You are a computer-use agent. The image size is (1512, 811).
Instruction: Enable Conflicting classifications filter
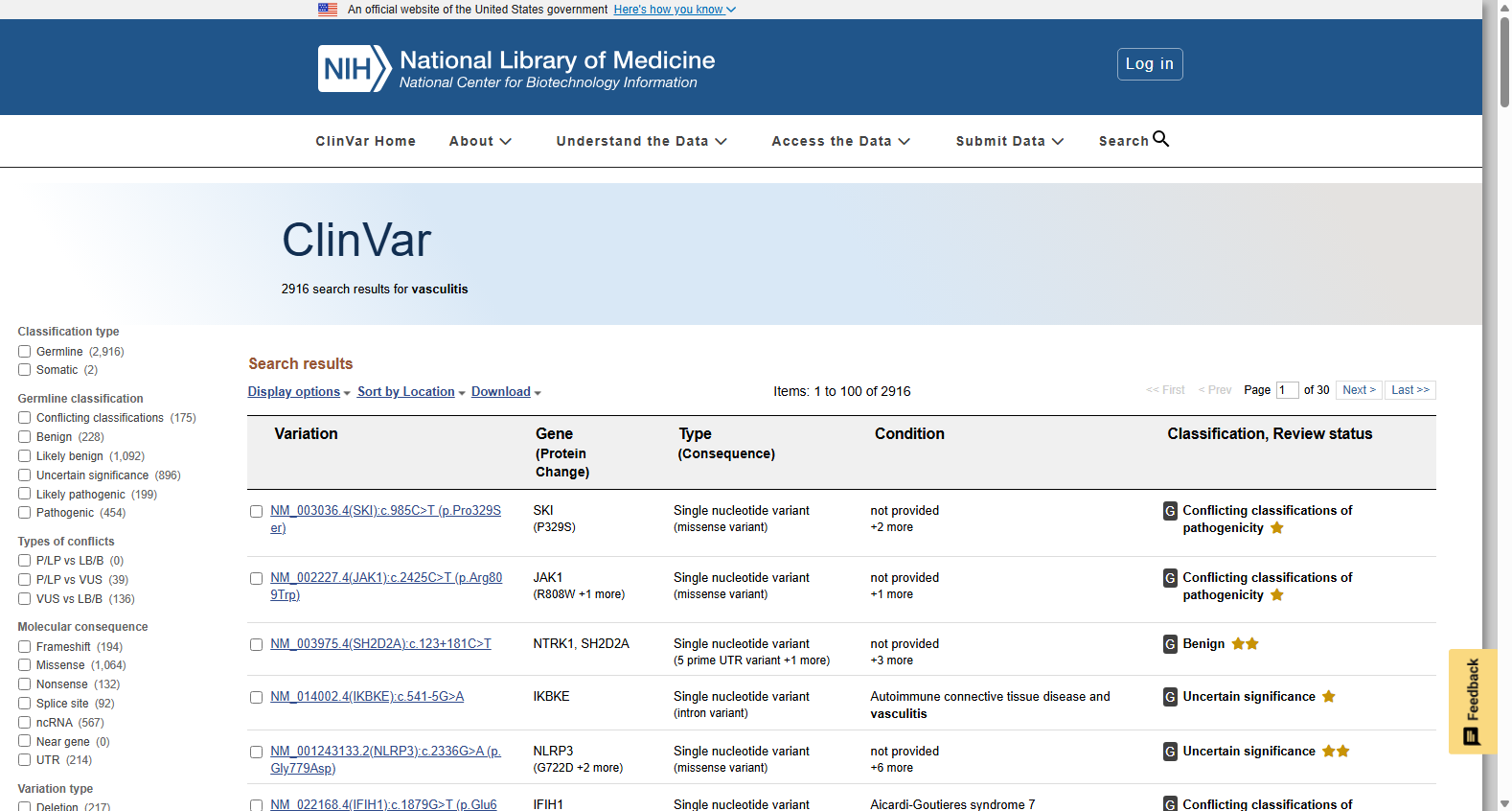[x=25, y=418]
